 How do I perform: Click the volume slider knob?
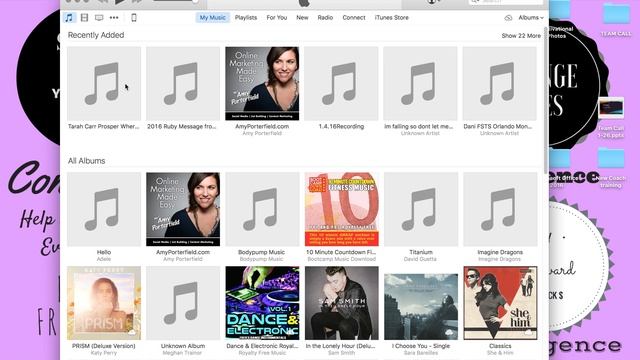click(195, 2)
